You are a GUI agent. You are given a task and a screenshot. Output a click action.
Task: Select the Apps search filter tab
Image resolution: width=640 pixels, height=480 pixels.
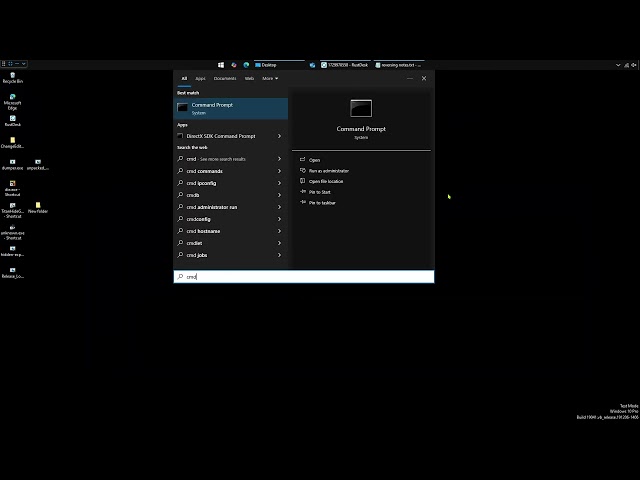(x=200, y=78)
